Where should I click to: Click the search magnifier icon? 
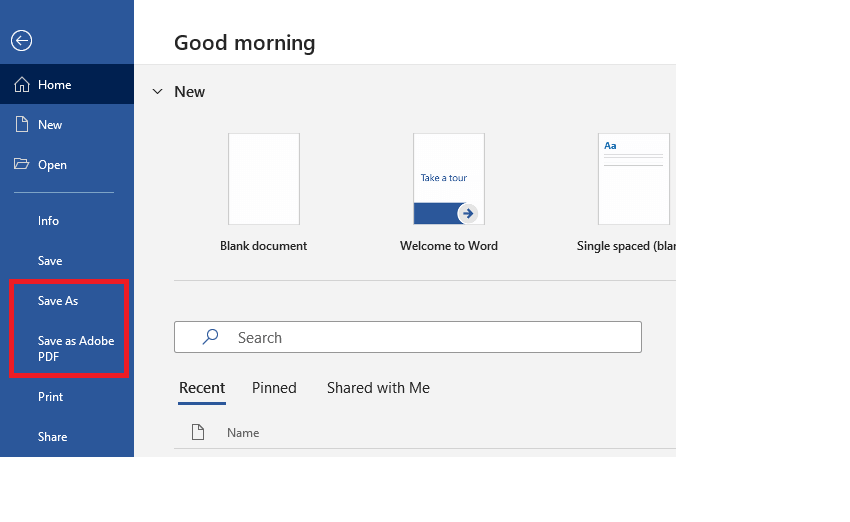tap(210, 338)
